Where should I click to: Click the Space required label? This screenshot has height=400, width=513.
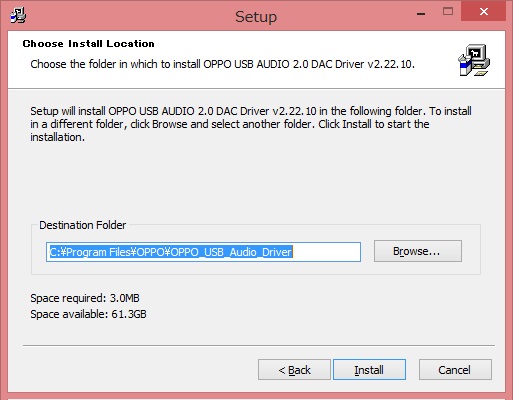[85, 298]
